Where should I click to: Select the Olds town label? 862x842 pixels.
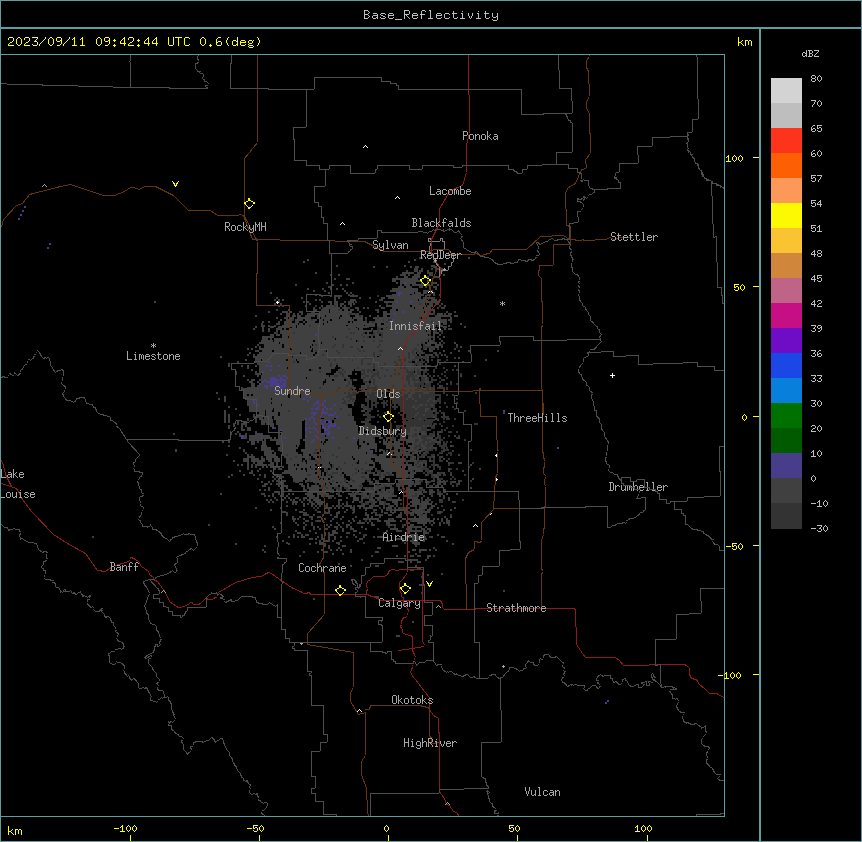(x=388, y=394)
